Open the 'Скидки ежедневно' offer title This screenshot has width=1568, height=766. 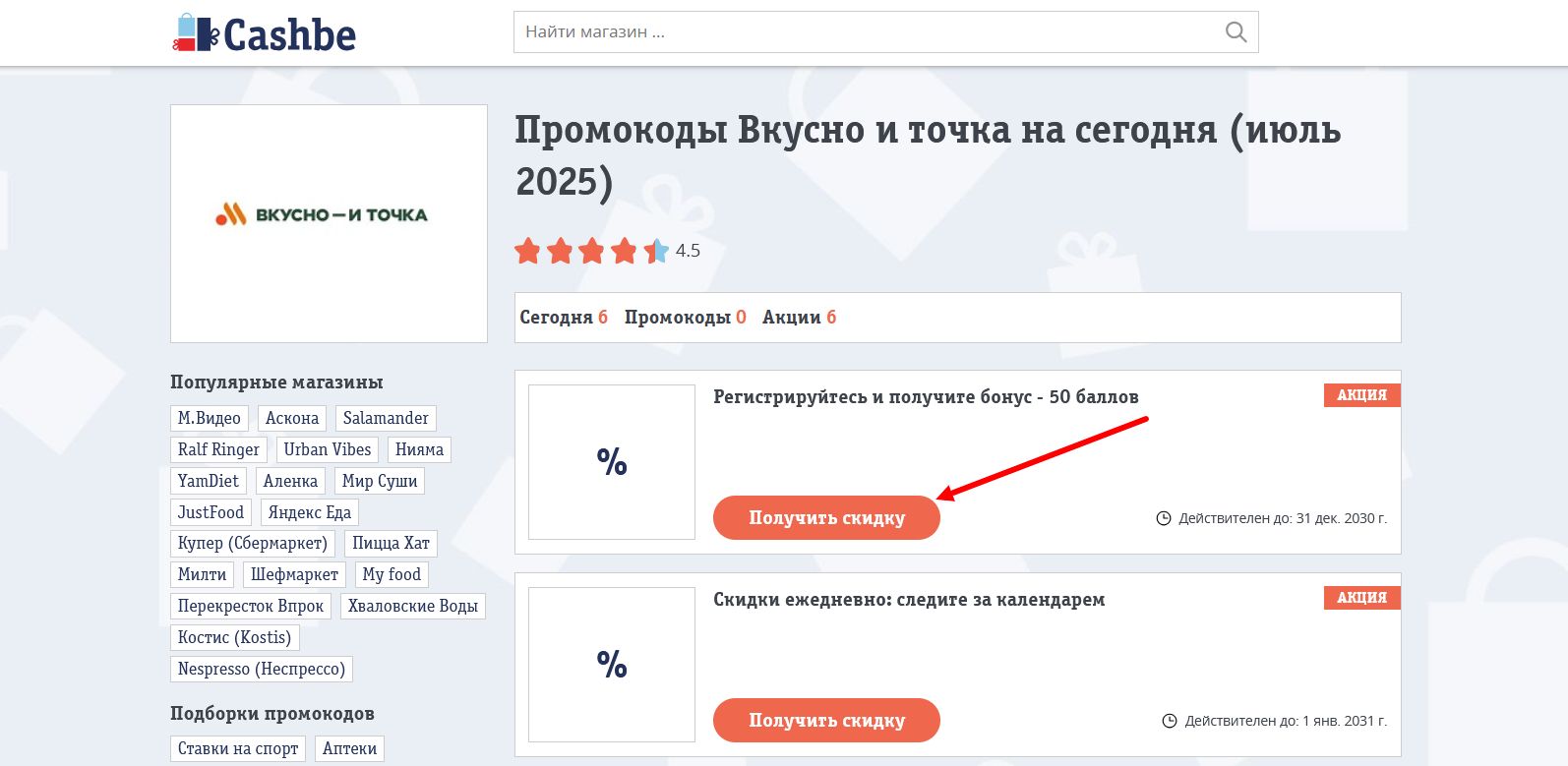click(909, 599)
